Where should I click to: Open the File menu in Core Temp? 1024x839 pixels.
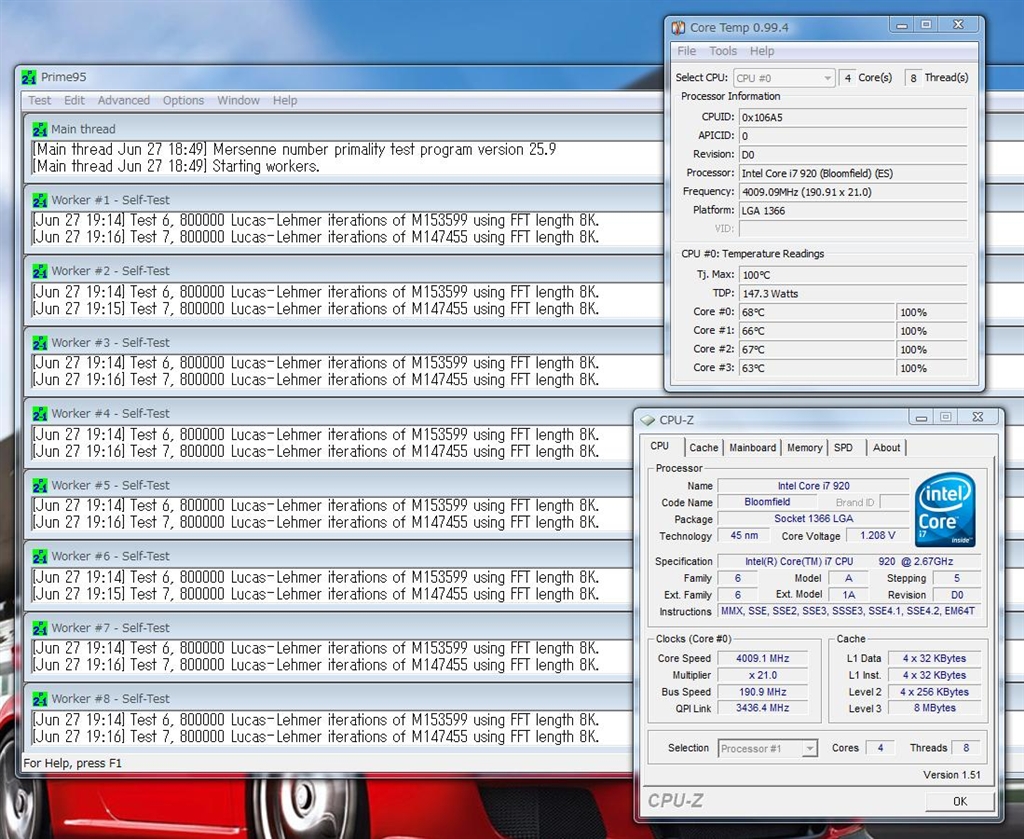[x=686, y=51]
